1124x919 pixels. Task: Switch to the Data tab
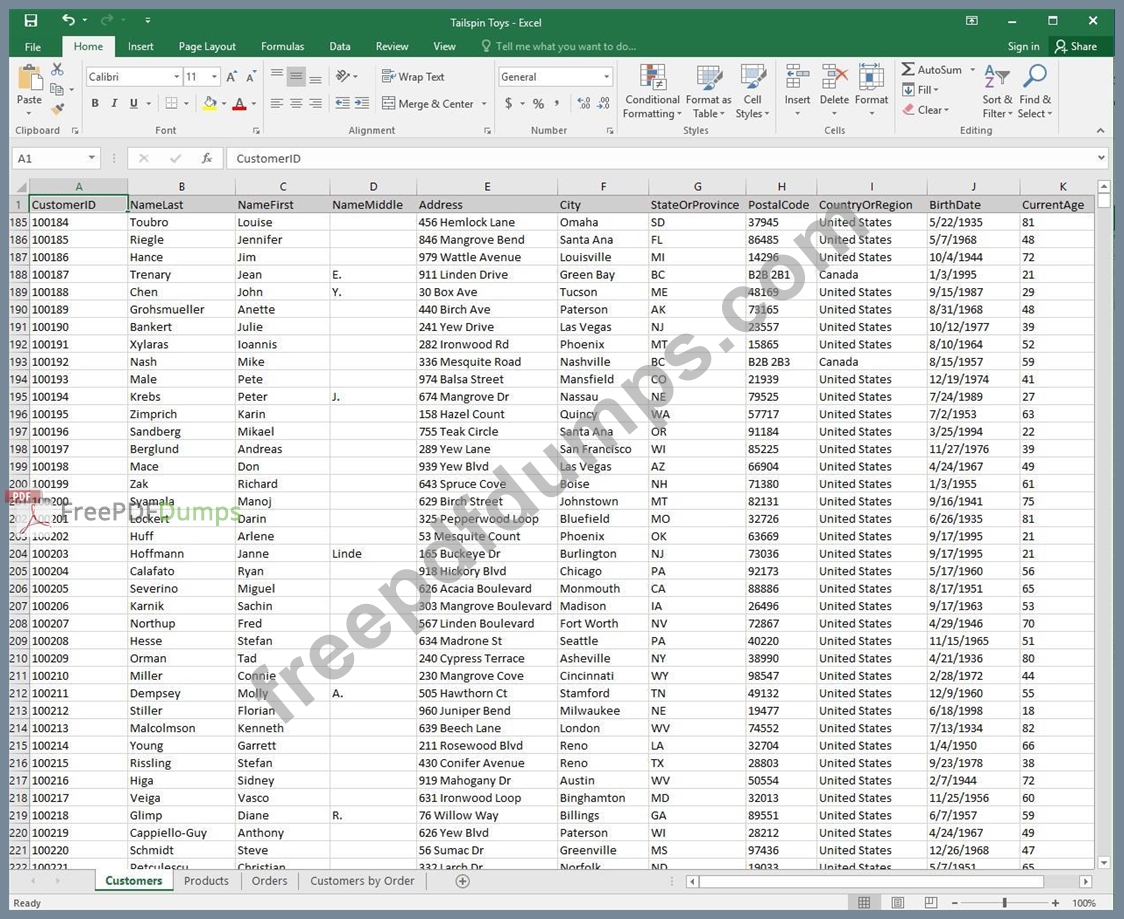pyautogui.click(x=340, y=47)
